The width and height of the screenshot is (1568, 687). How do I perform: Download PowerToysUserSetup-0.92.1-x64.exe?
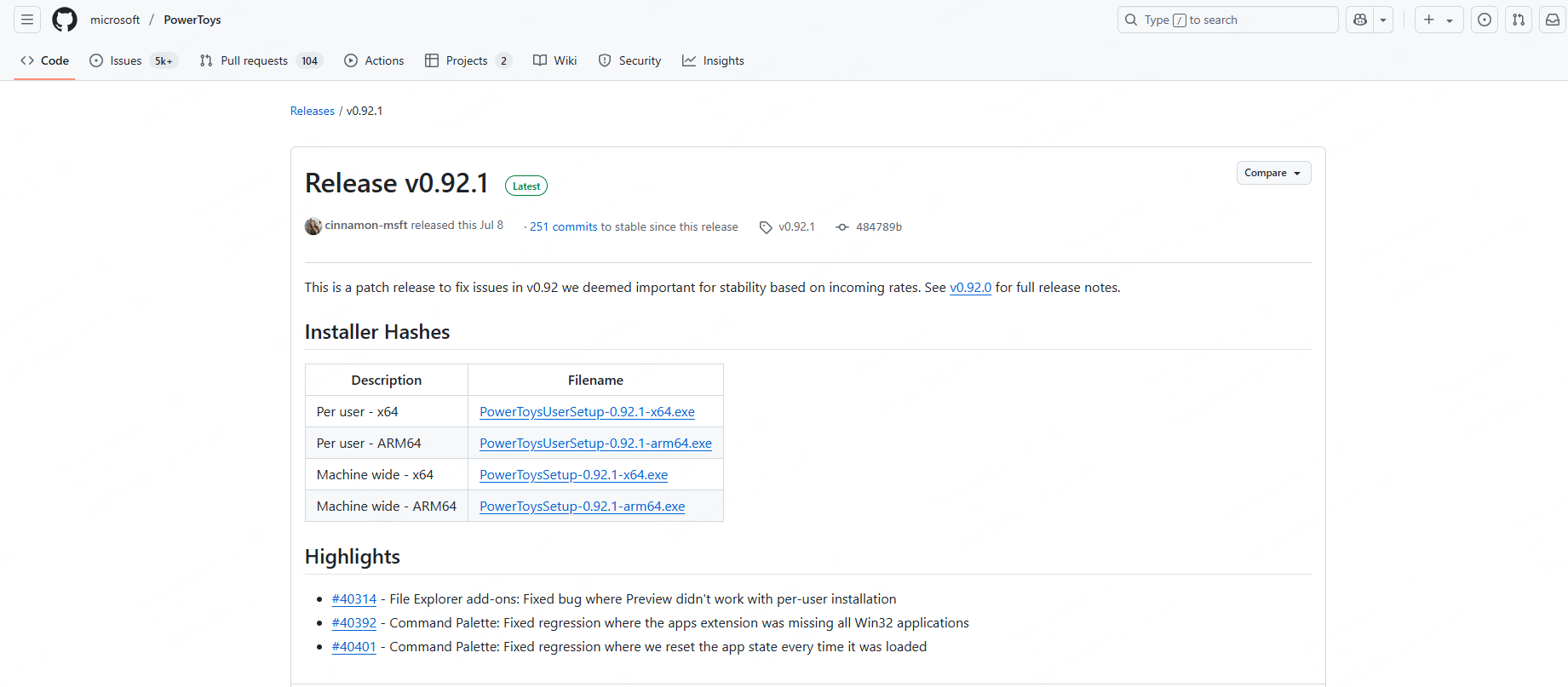(x=587, y=412)
